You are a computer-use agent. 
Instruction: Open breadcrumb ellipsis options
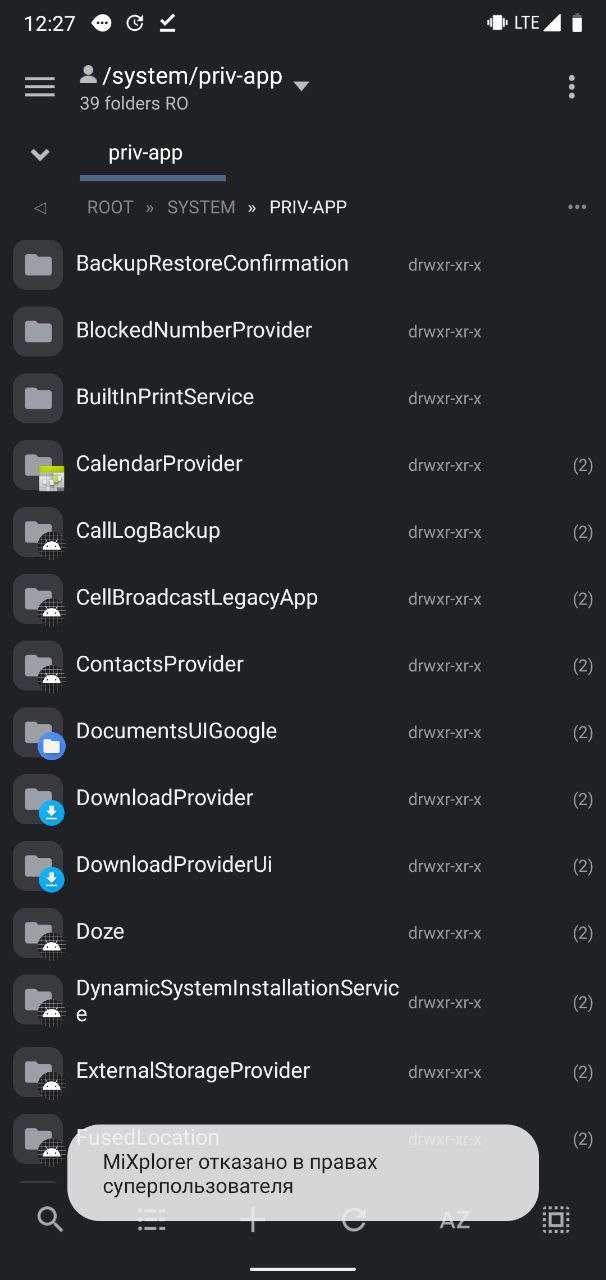point(577,207)
